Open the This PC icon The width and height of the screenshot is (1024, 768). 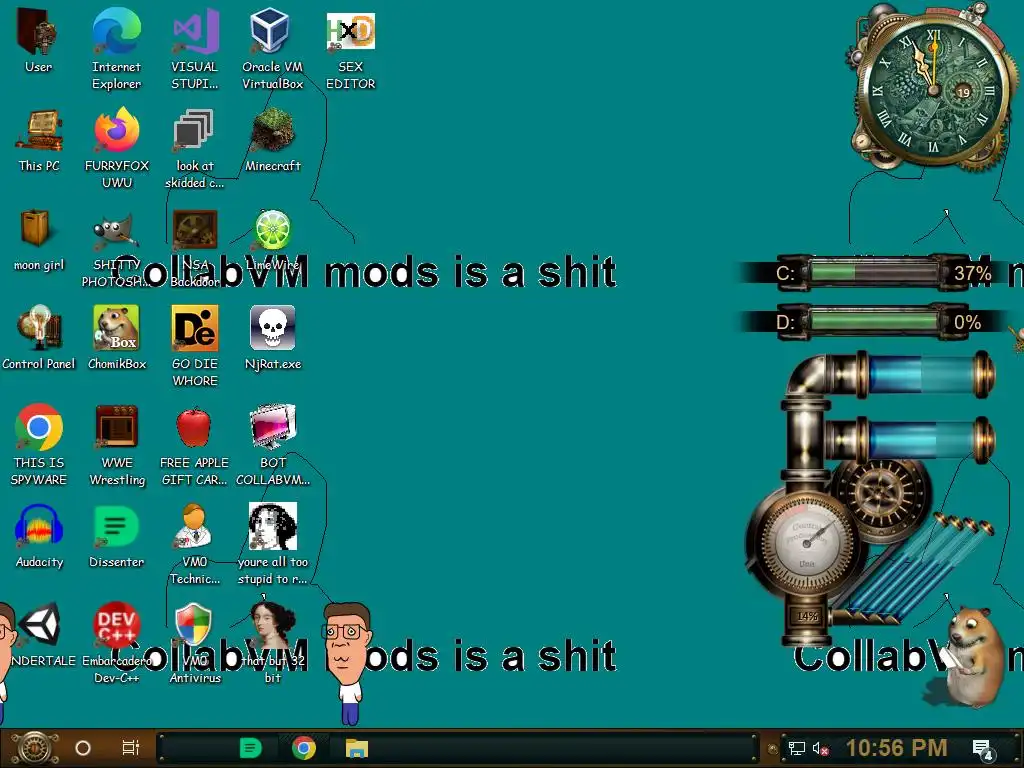point(39,131)
